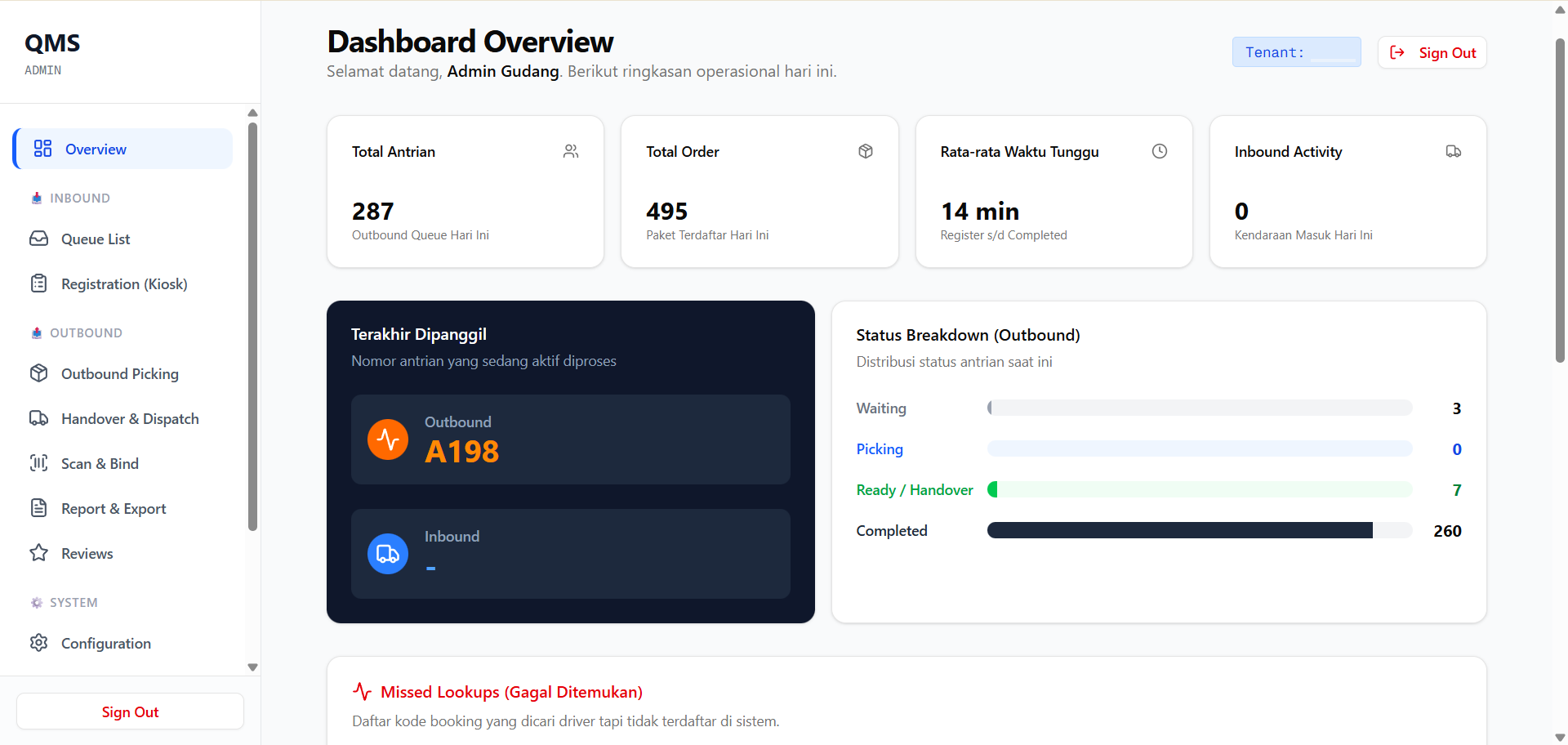Select the Picking status label link

pos(880,448)
